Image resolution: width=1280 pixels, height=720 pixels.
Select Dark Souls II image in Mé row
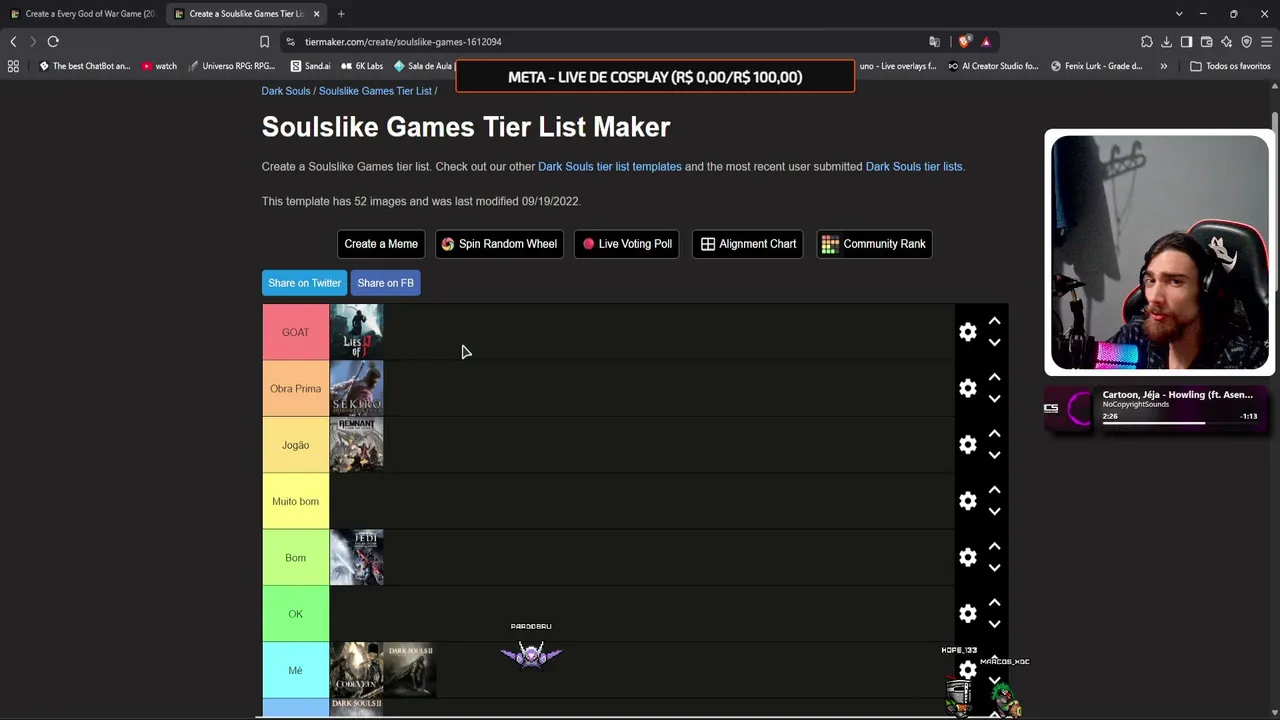pos(410,670)
